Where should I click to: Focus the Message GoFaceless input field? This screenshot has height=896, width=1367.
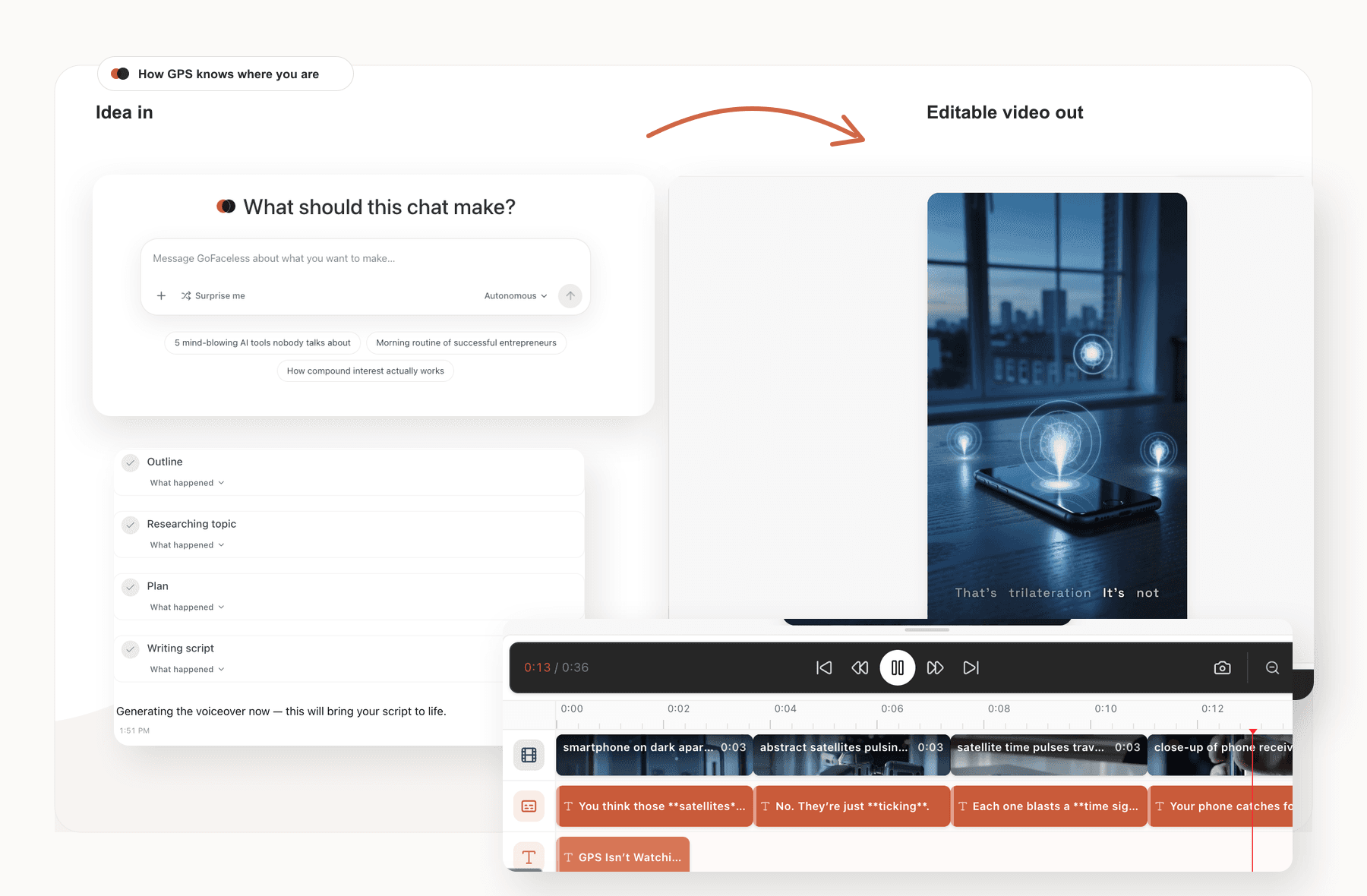pos(365,259)
